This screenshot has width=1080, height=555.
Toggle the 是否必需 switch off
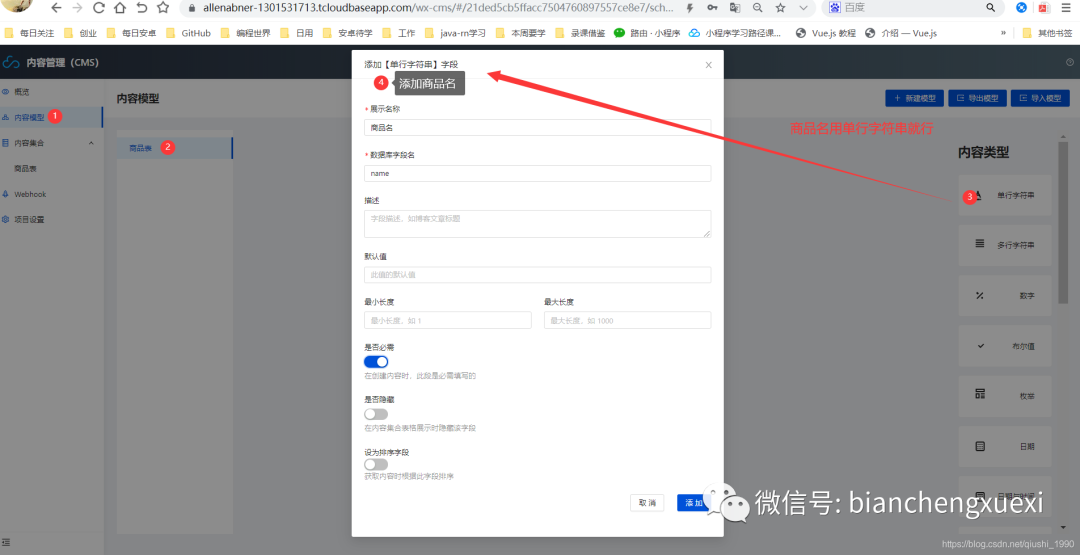click(376, 362)
